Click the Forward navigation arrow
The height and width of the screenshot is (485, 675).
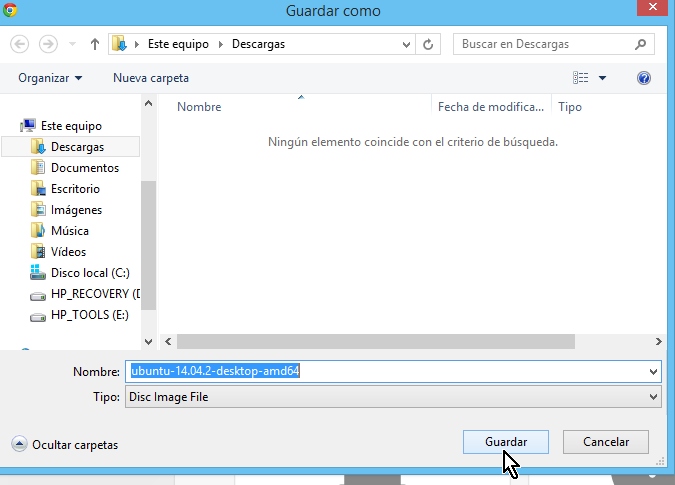(x=48, y=44)
